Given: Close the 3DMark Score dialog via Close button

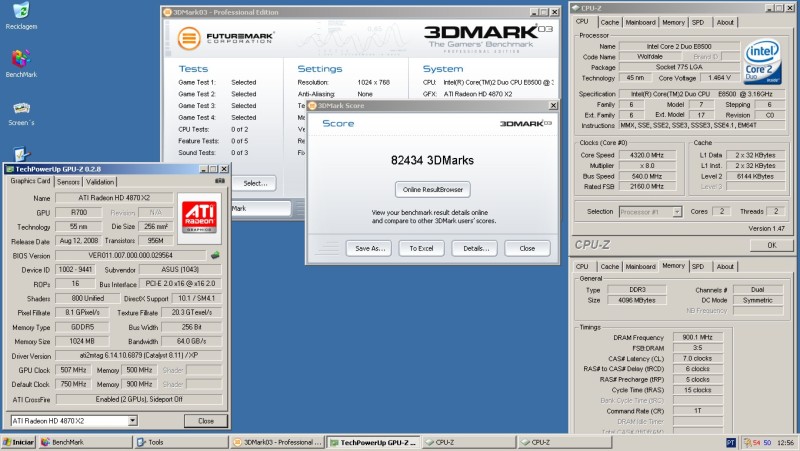Looking at the screenshot, I should 528,248.
